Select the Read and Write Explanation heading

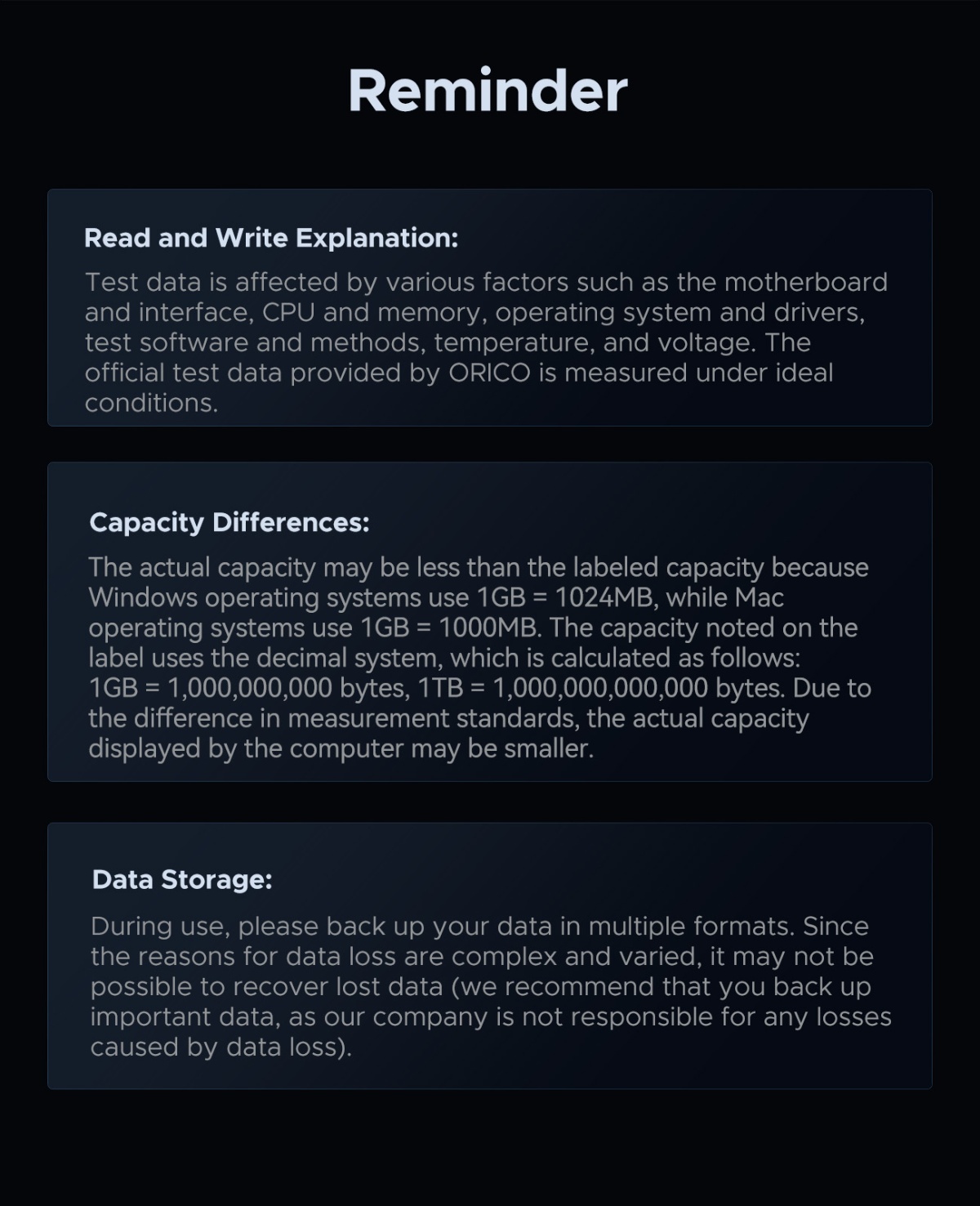click(x=271, y=238)
